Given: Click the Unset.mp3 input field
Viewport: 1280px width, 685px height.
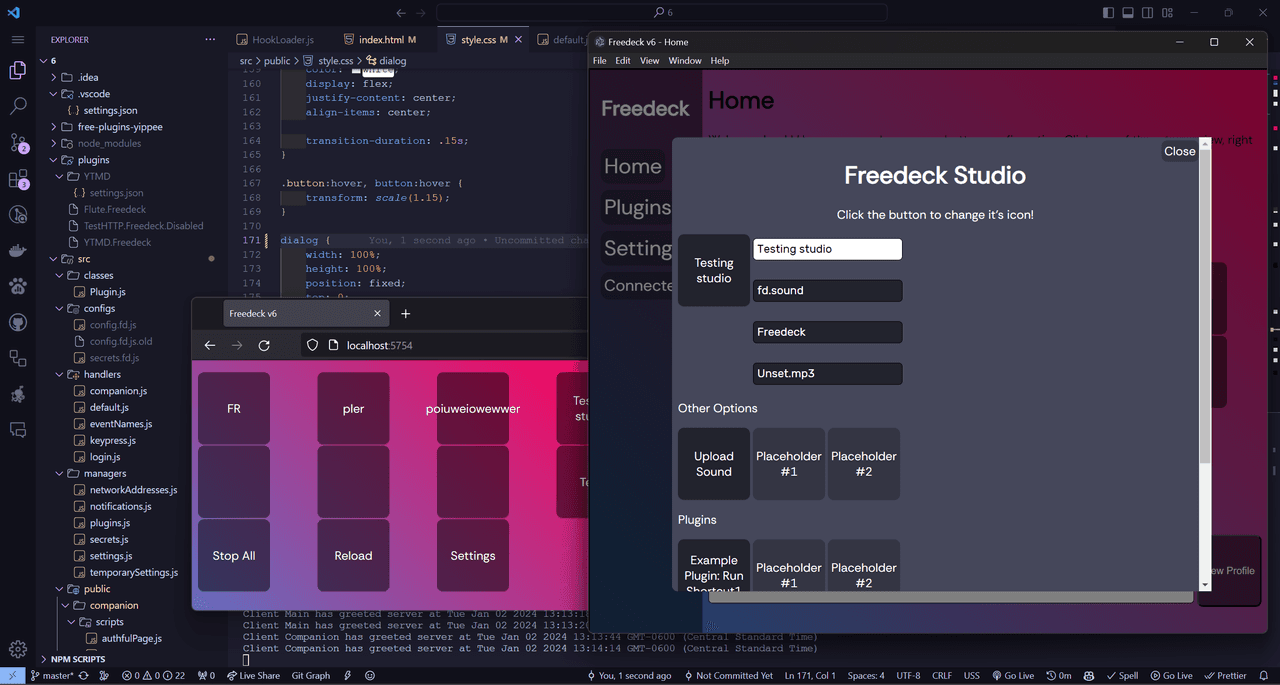Looking at the screenshot, I should (828, 373).
